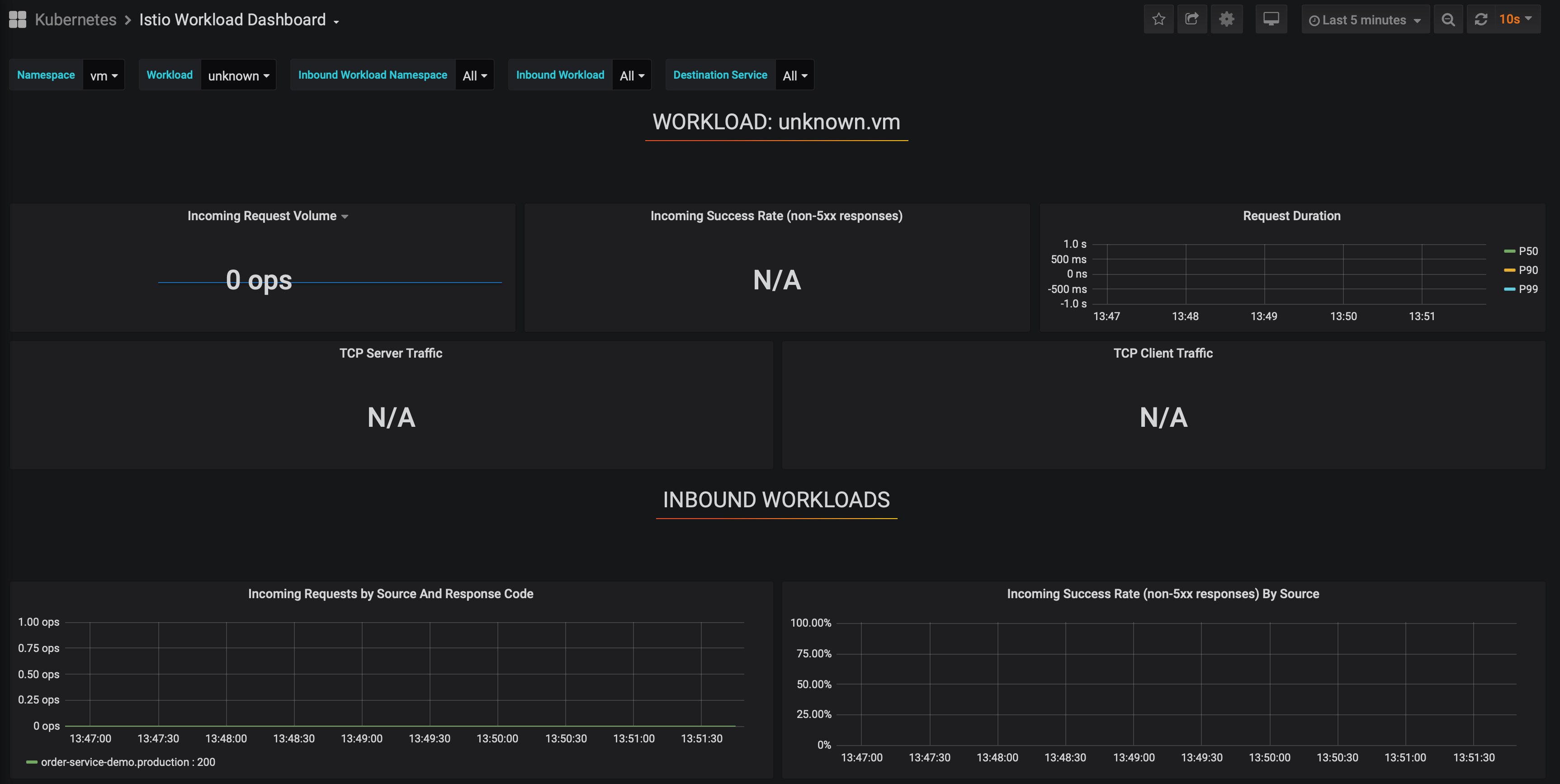The height and width of the screenshot is (784, 1560).
Task: Open Inbound Workload Namespace All dropdown
Action: pyautogui.click(x=474, y=75)
